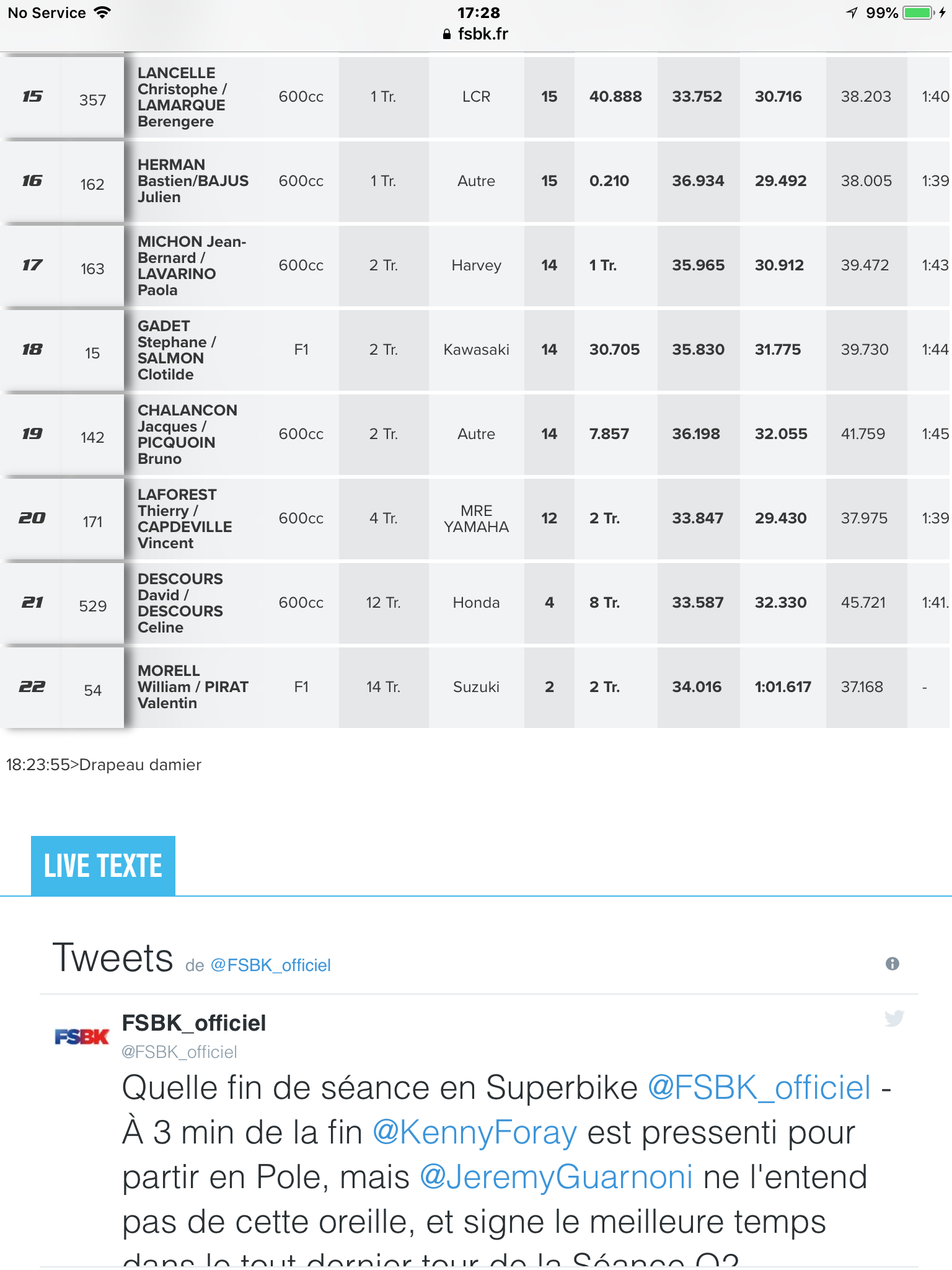Tap the FSBK logo avatar
The image size is (952, 1270).
pyautogui.click(x=82, y=1036)
